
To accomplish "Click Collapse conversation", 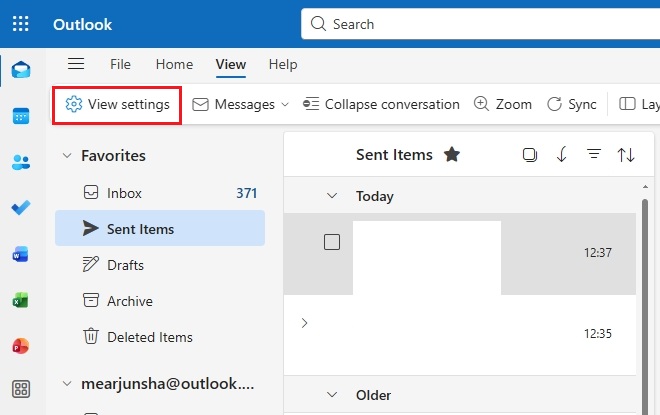I will click(381, 104).
